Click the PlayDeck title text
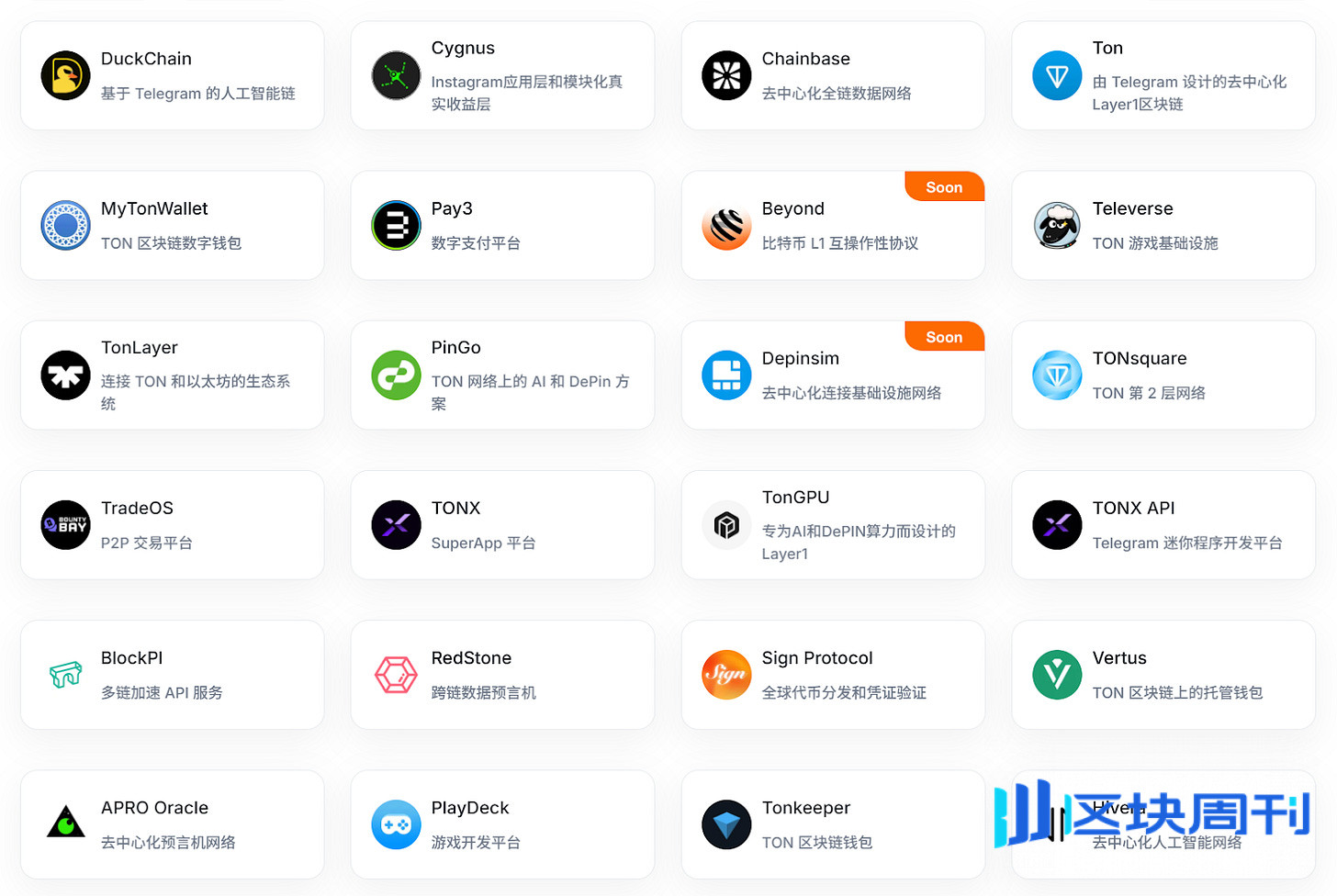The width and height of the screenshot is (1337, 896). (470, 808)
